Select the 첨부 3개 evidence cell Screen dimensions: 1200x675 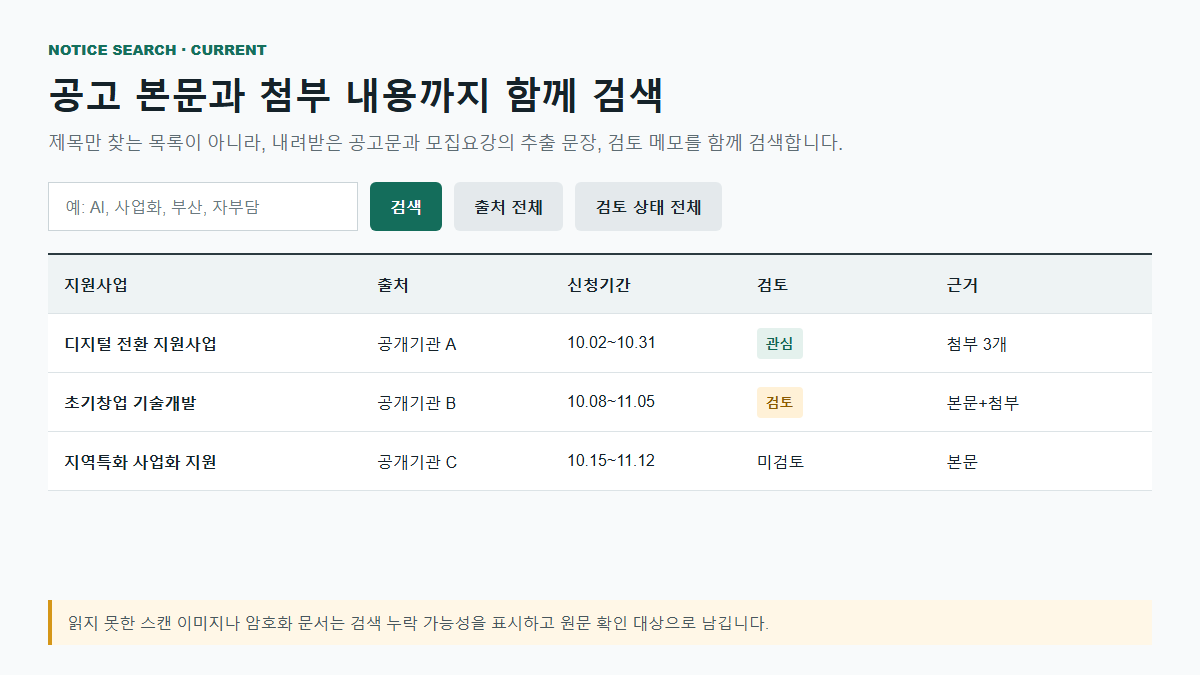click(976, 344)
